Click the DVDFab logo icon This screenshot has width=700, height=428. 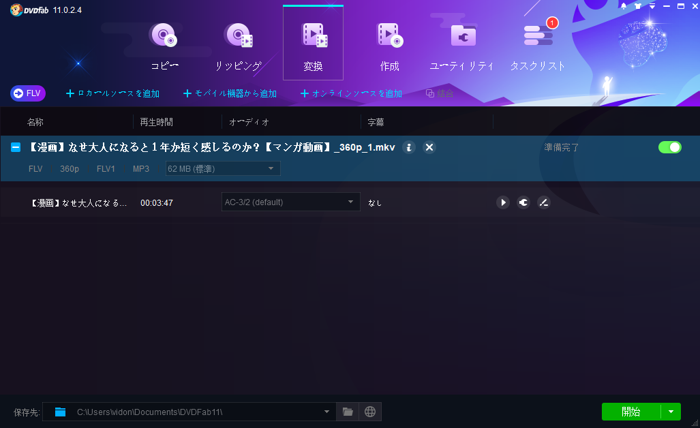pyautogui.click(x=17, y=10)
